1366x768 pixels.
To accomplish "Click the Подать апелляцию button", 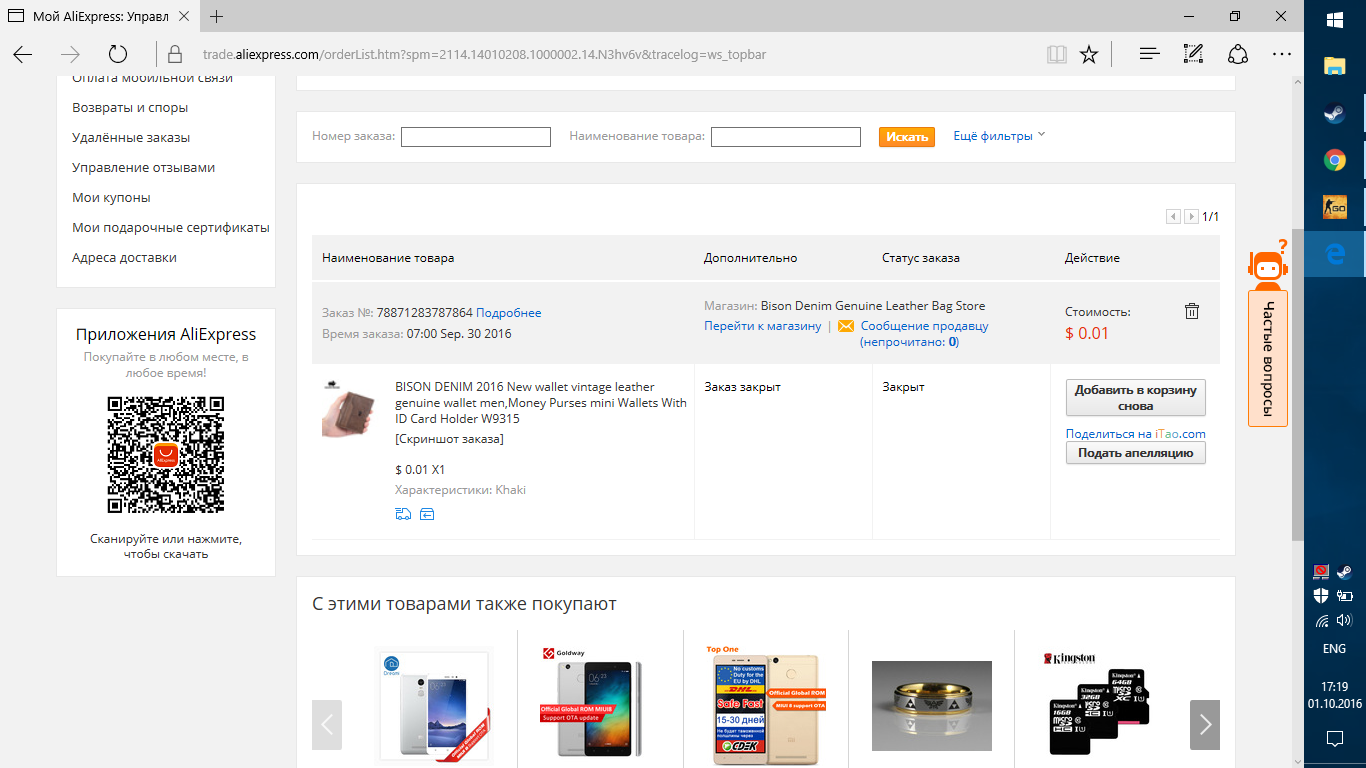I will [1136, 453].
